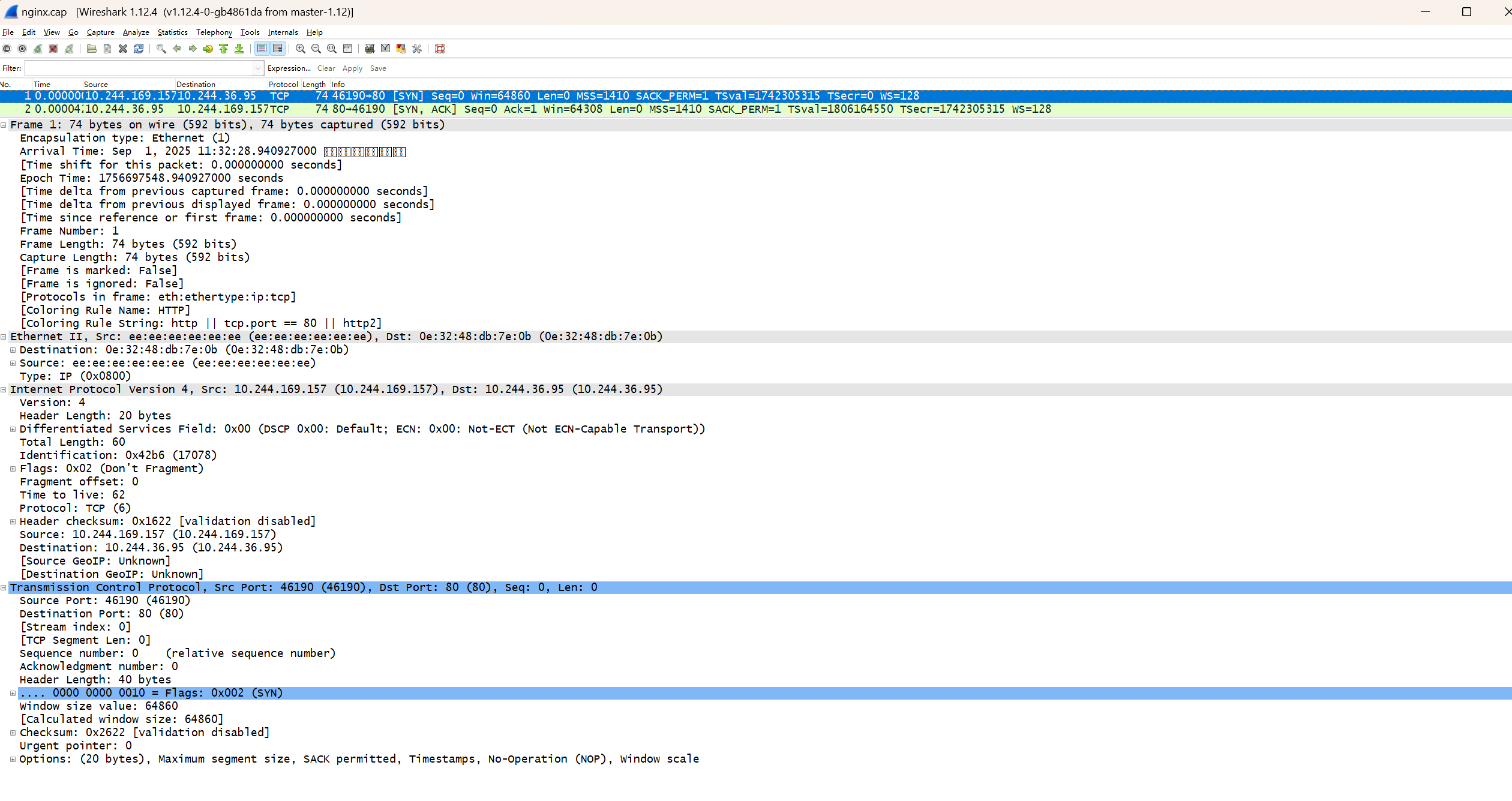The height and width of the screenshot is (801, 1512).
Task: Expand TCP Flags 0x002 (SYN) subtree
Action: (13, 693)
